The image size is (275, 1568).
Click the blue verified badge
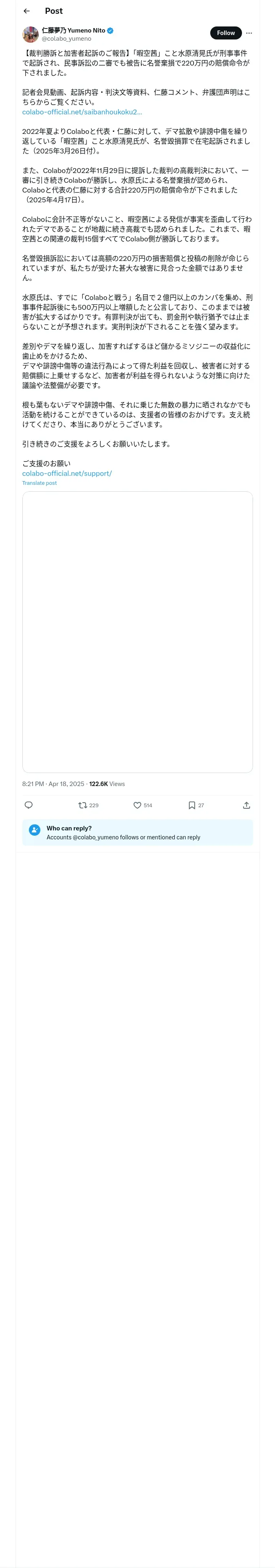pos(110,31)
